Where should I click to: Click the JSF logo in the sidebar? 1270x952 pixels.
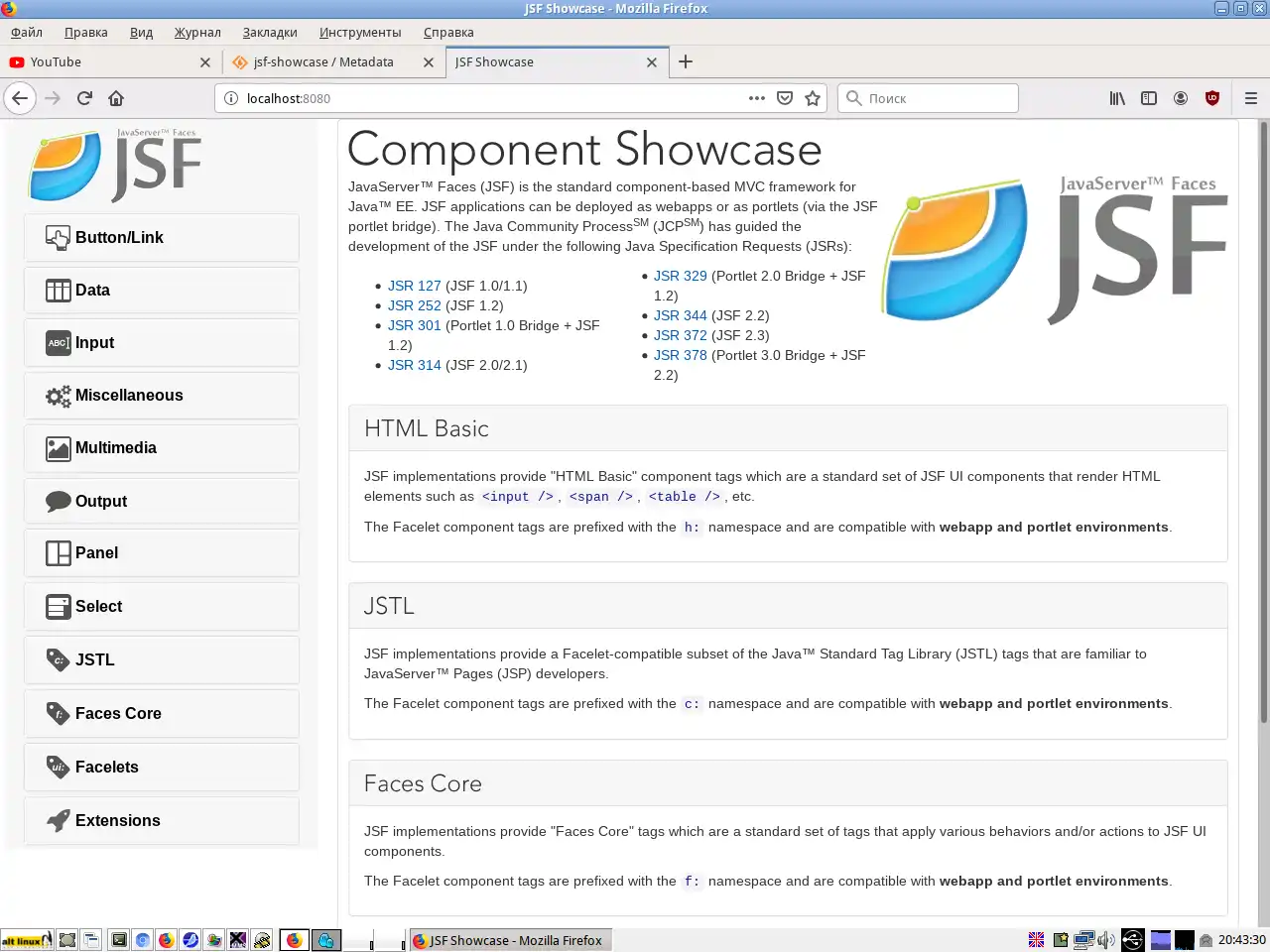(115, 165)
